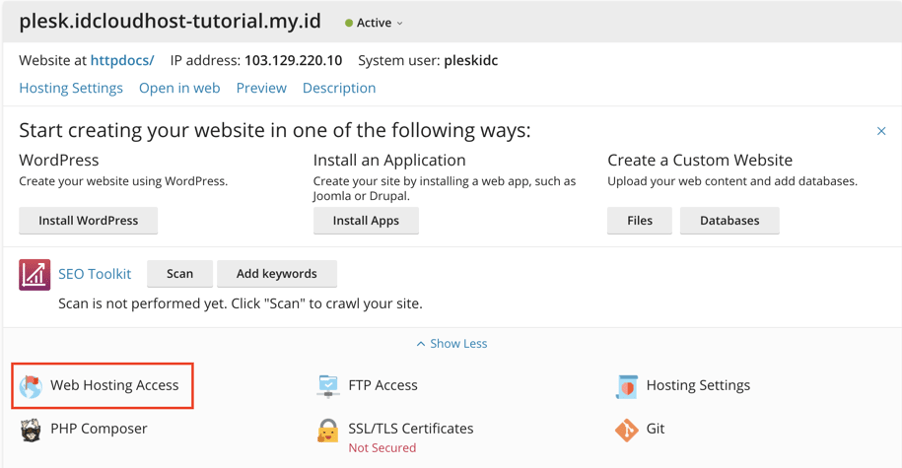Image resolution: width=902 pixels, height=468 pixels.
Task: Click the plesk.idcloudhost-tutorial.my.id domain title
Action: [170, 22]
